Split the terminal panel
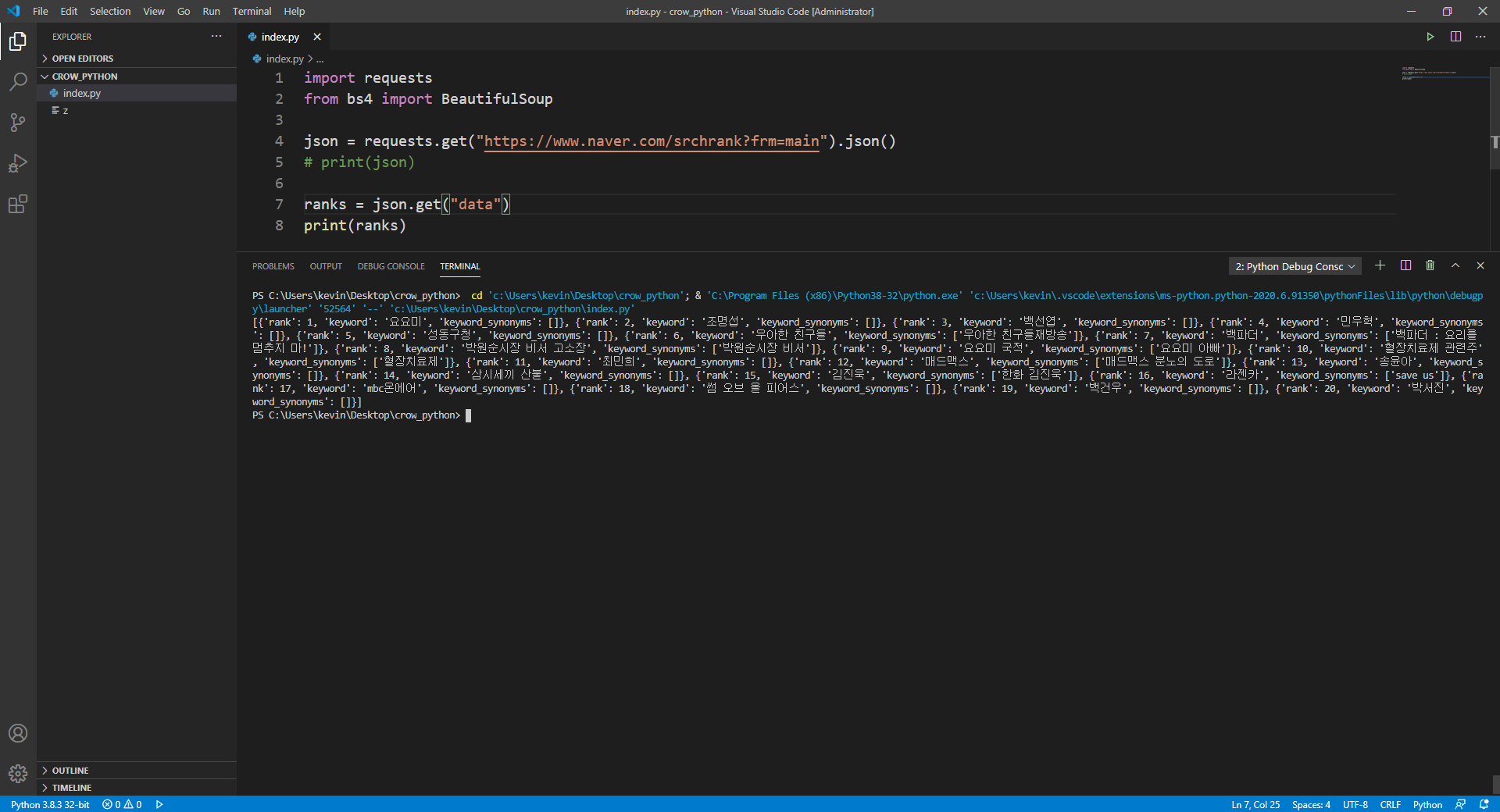This screenshot has height=812, width=1500. click(x=1405, y=265)
